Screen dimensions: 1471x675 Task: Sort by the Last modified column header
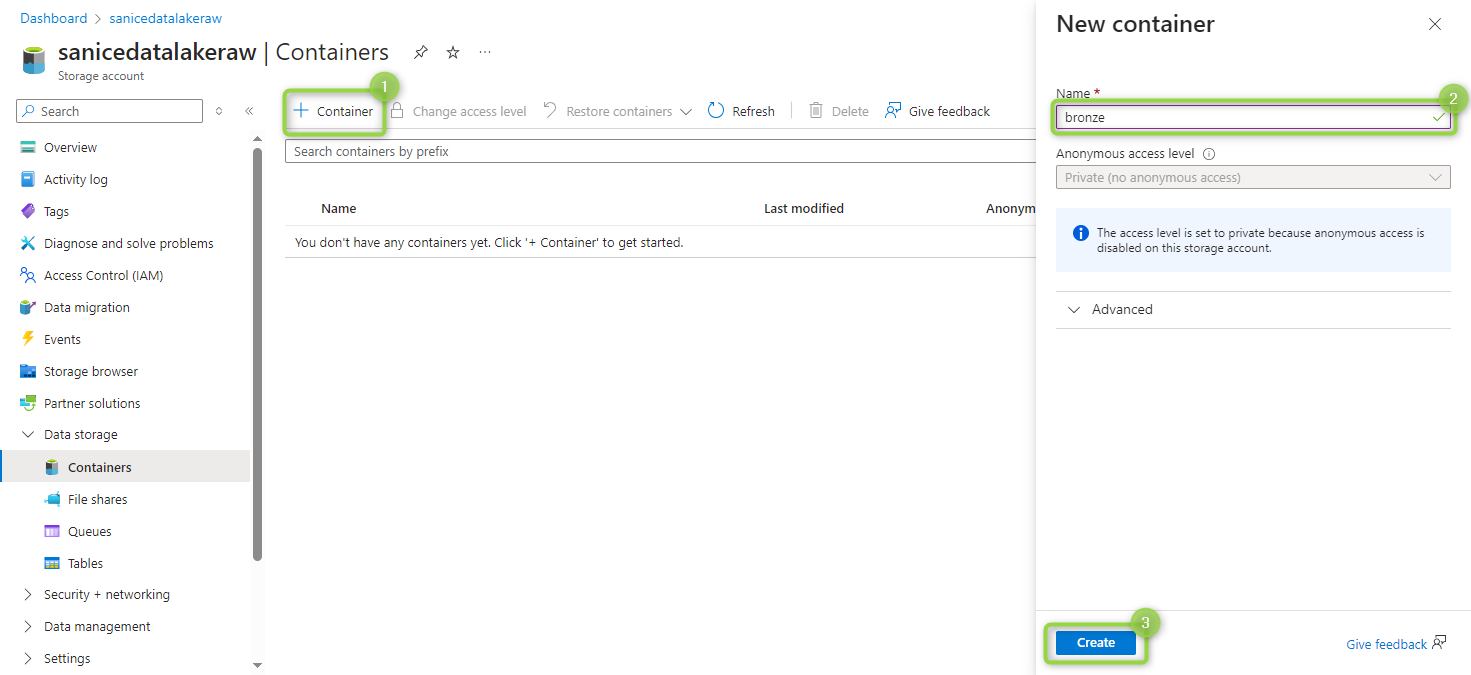pos(804,208)
